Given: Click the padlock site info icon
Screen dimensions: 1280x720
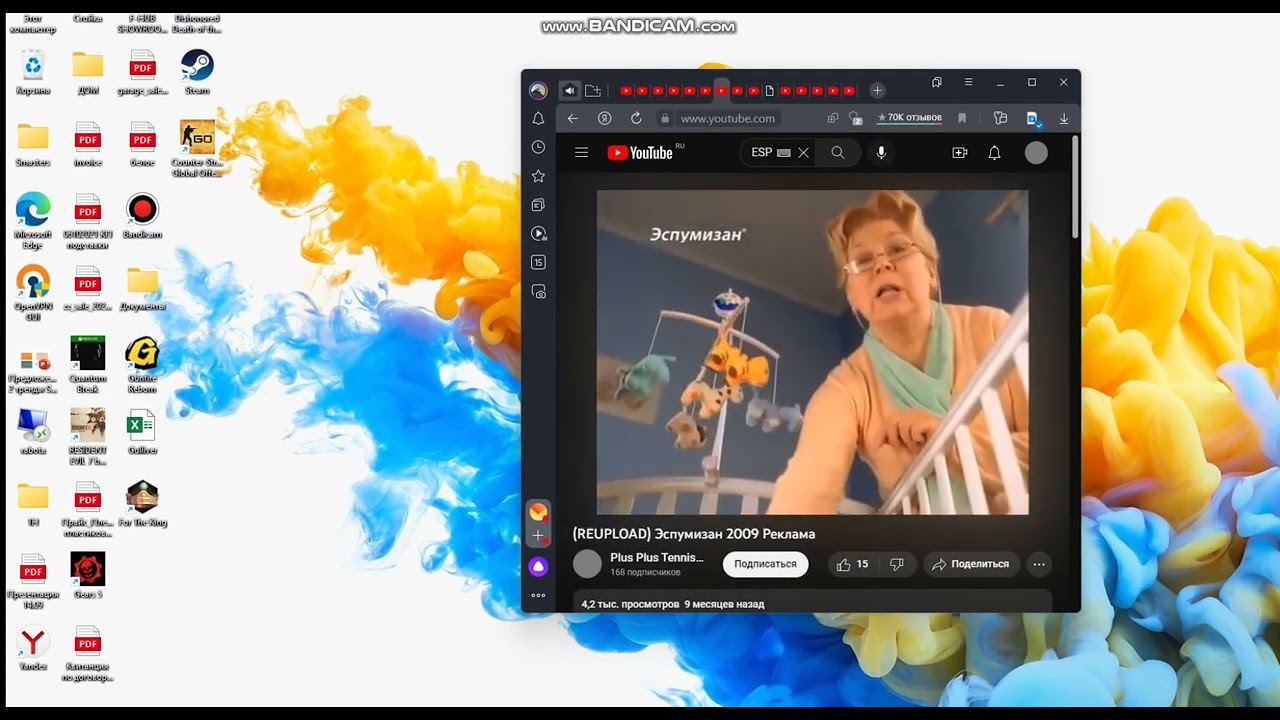Looking at the screenshot, I should point(664,118).
